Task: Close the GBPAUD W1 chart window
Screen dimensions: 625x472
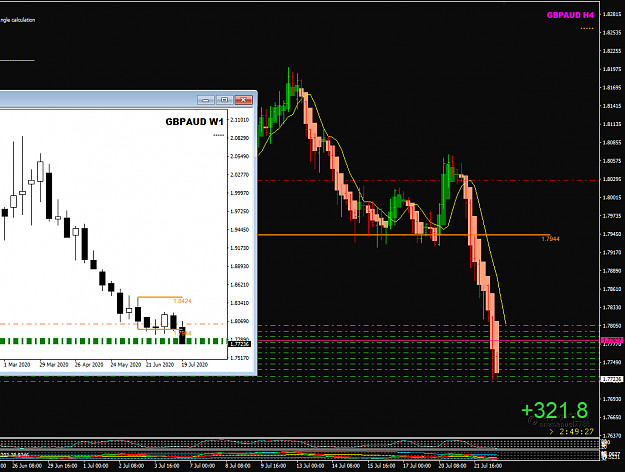Action: click(x=243, y=100)
